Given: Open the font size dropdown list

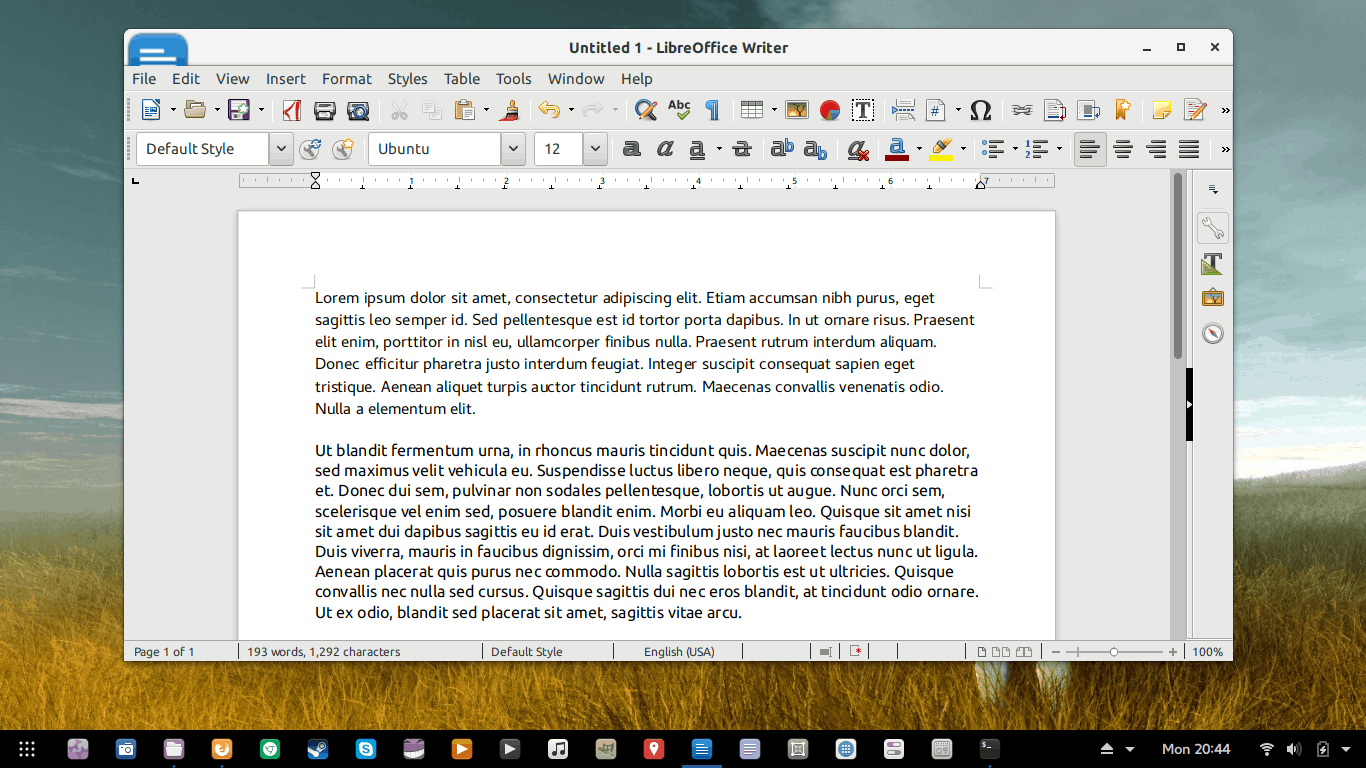Looking at the screenshot, I should coord(595,149).
